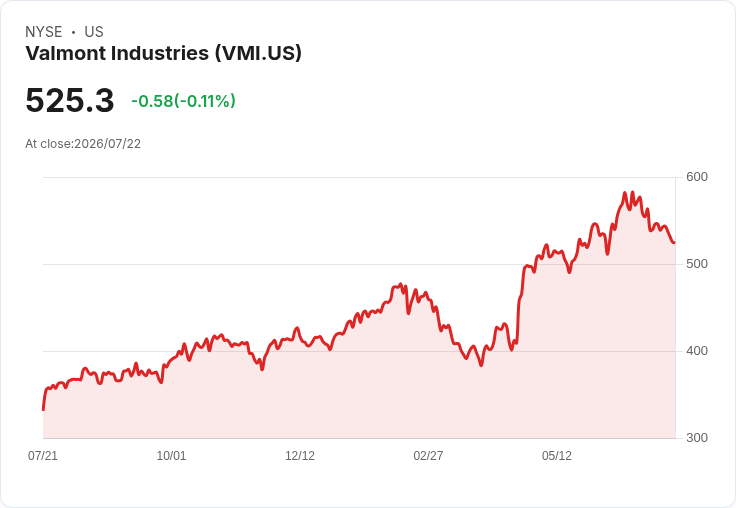Click the 600 price axis label
Image resolution: width=736 pixels, height=508 pixels.
[x=697, y=177]
